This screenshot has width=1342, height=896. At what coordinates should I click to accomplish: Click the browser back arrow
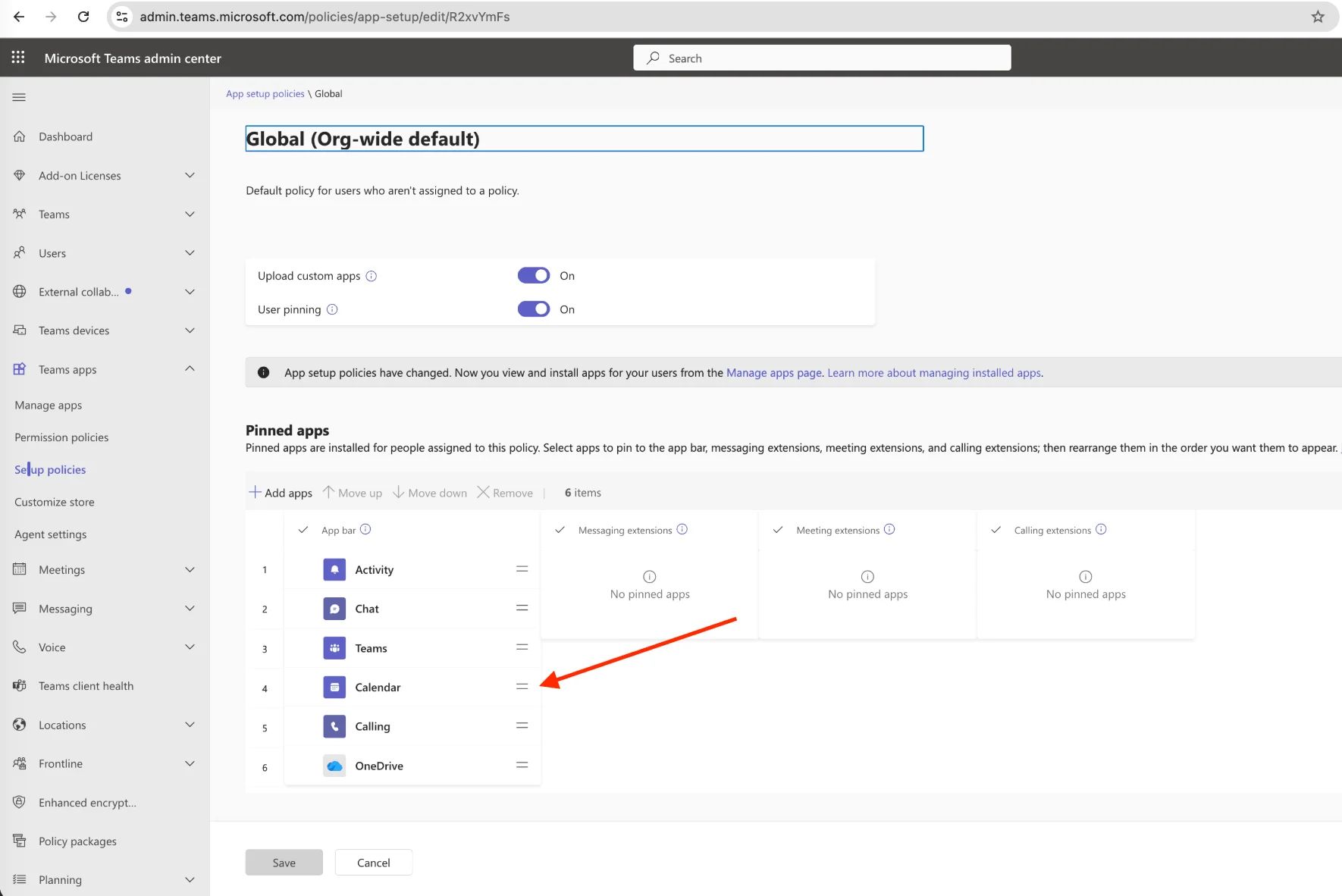[19, 17]
